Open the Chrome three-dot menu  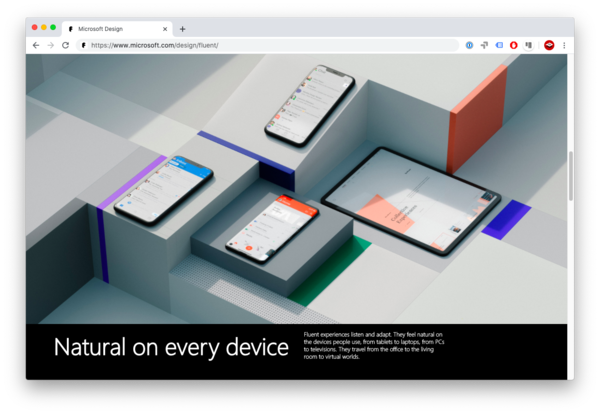(564, 46)
